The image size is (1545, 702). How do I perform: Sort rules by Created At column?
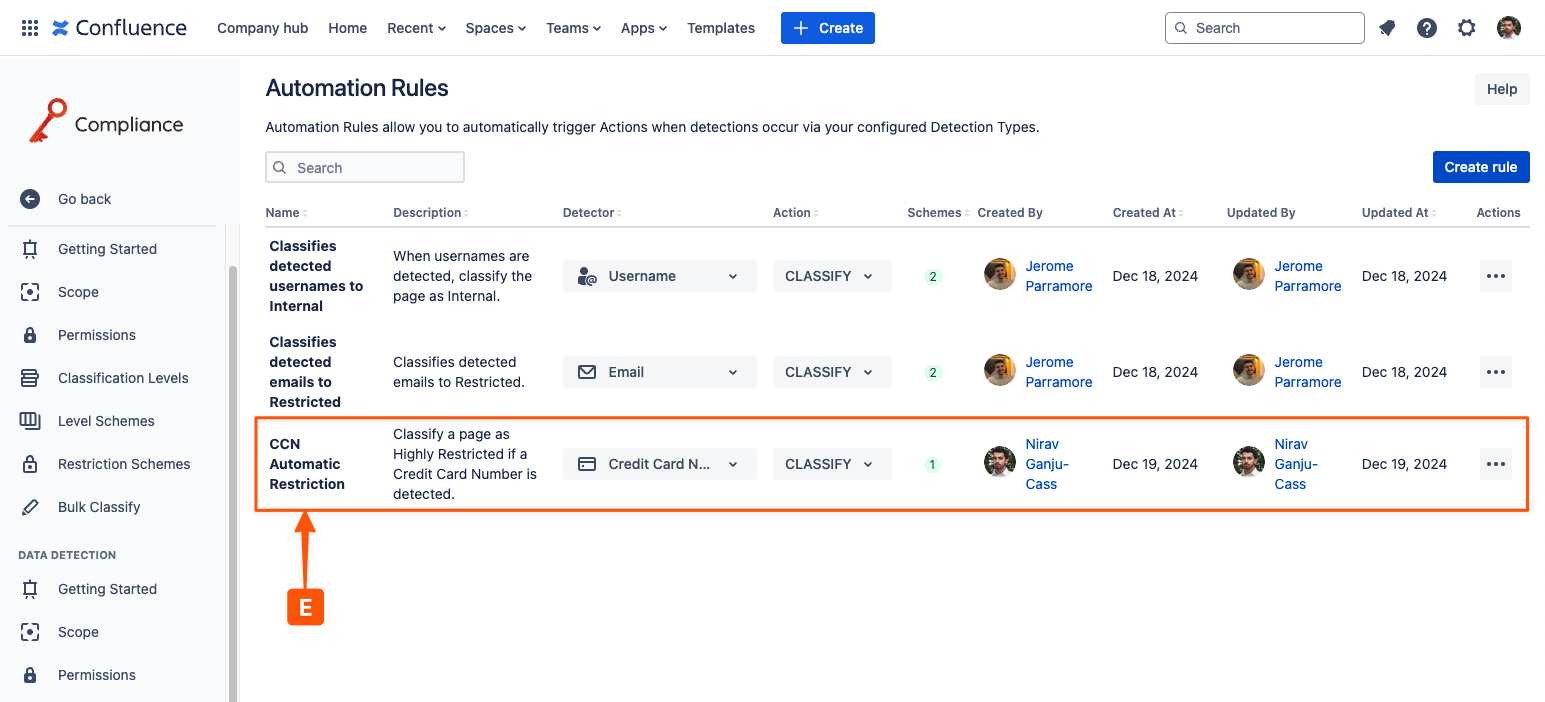click(x=1147, y=213)
